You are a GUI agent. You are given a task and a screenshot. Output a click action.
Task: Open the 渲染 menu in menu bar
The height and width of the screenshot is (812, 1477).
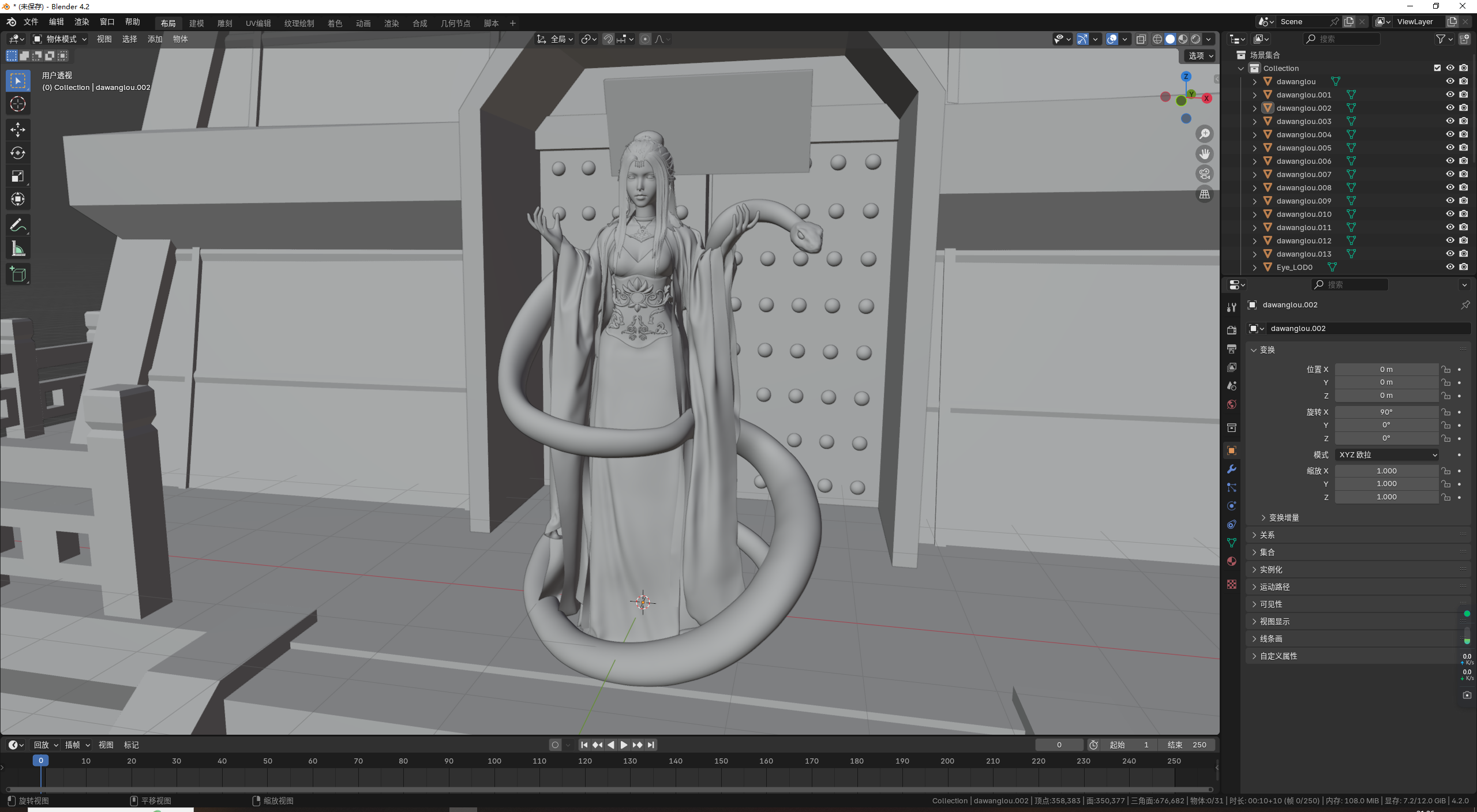click(81, 22)
